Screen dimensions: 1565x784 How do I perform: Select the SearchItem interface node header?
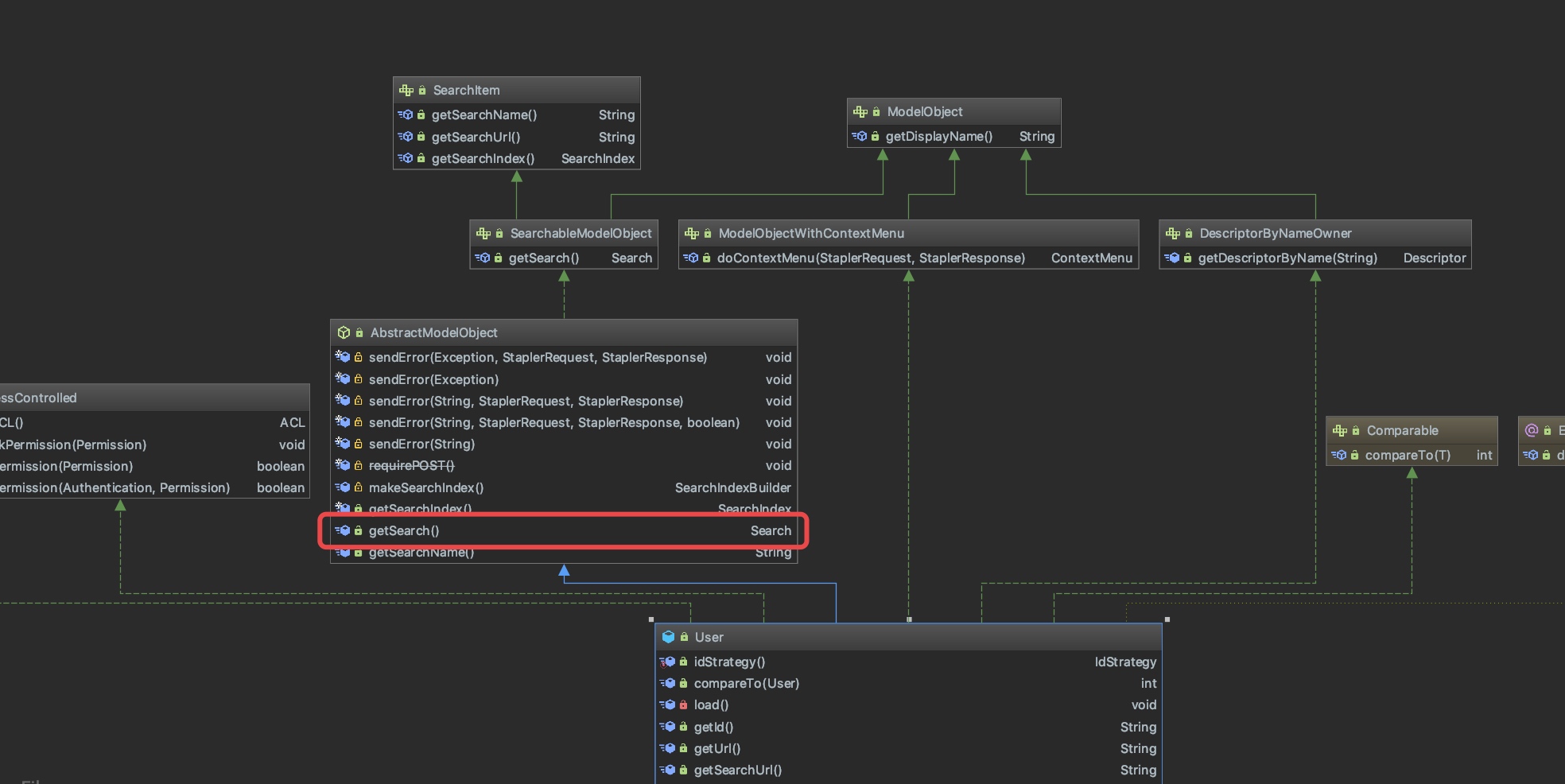click(x=516, y=90)
